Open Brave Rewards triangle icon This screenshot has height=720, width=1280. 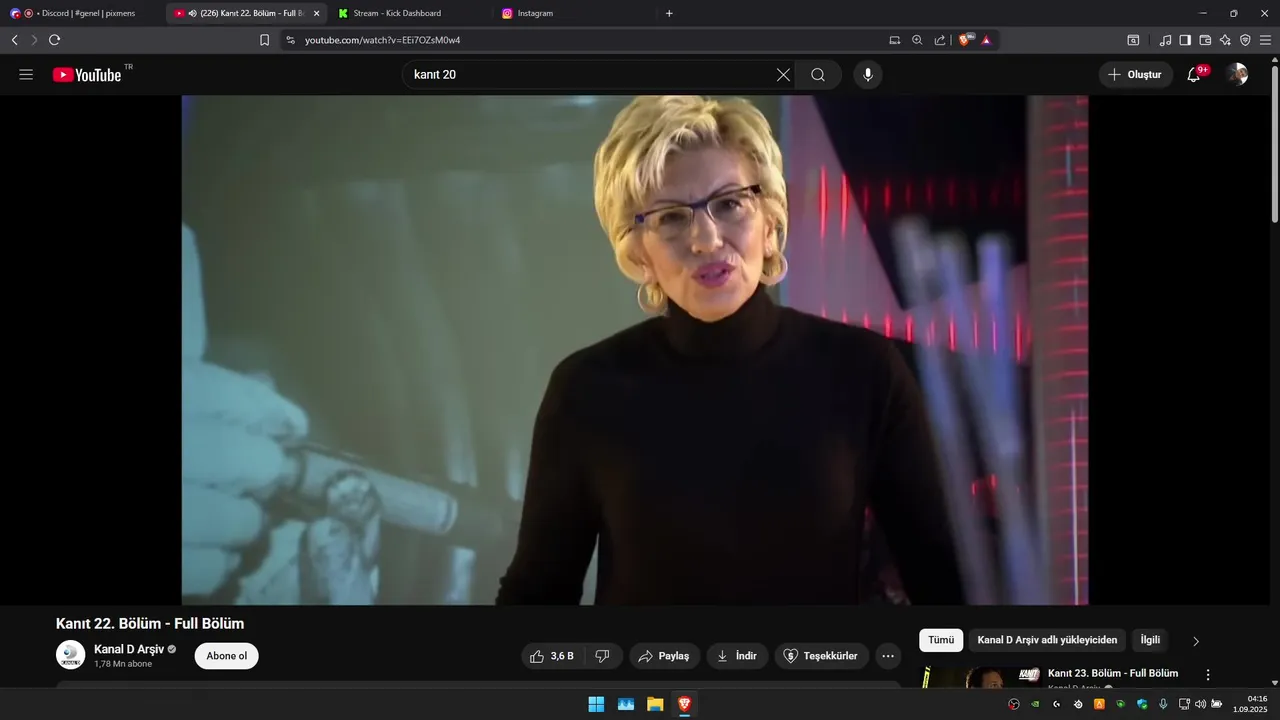click(x=986, y=40)
